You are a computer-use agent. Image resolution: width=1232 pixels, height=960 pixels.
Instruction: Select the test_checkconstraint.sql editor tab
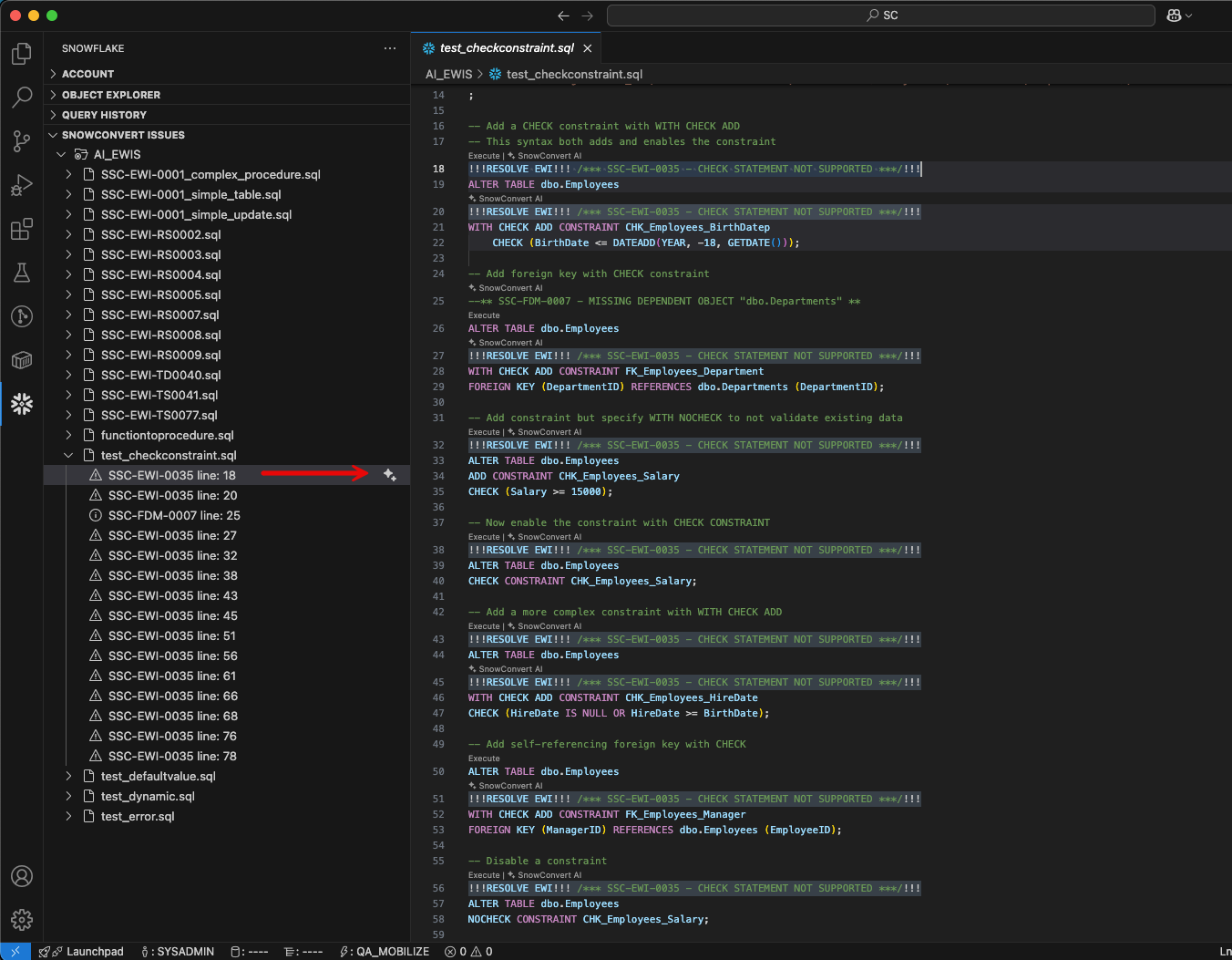click(x=506, y=48)
